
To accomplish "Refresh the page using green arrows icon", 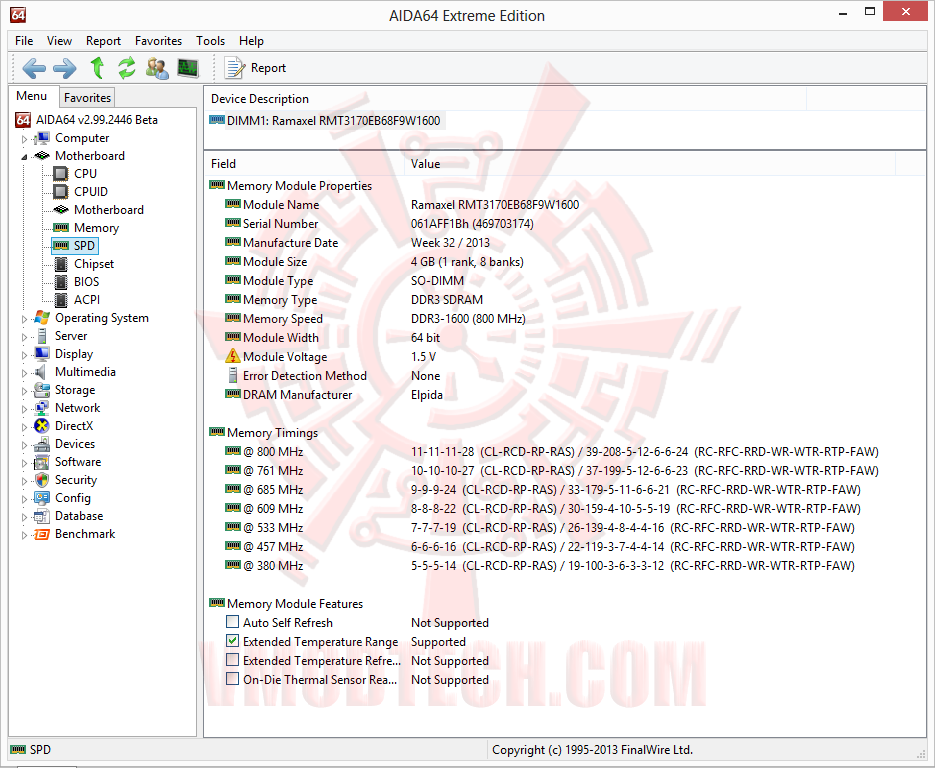I will click(126, 68).
